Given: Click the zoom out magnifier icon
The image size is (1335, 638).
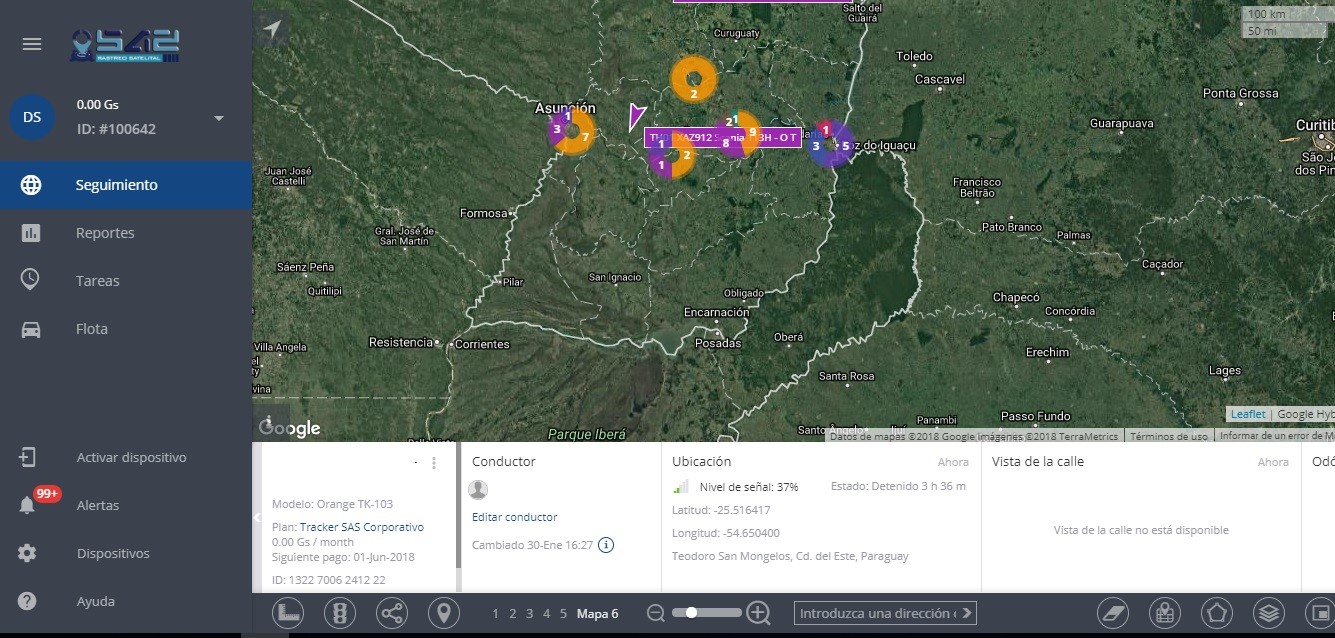Looking at the screenshot, I should [656, 613].
